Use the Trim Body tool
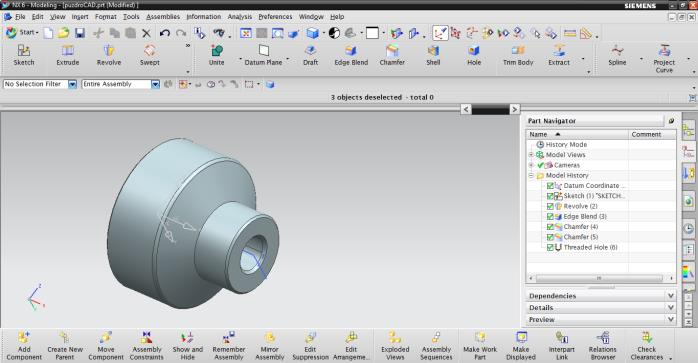 [518, 55]
